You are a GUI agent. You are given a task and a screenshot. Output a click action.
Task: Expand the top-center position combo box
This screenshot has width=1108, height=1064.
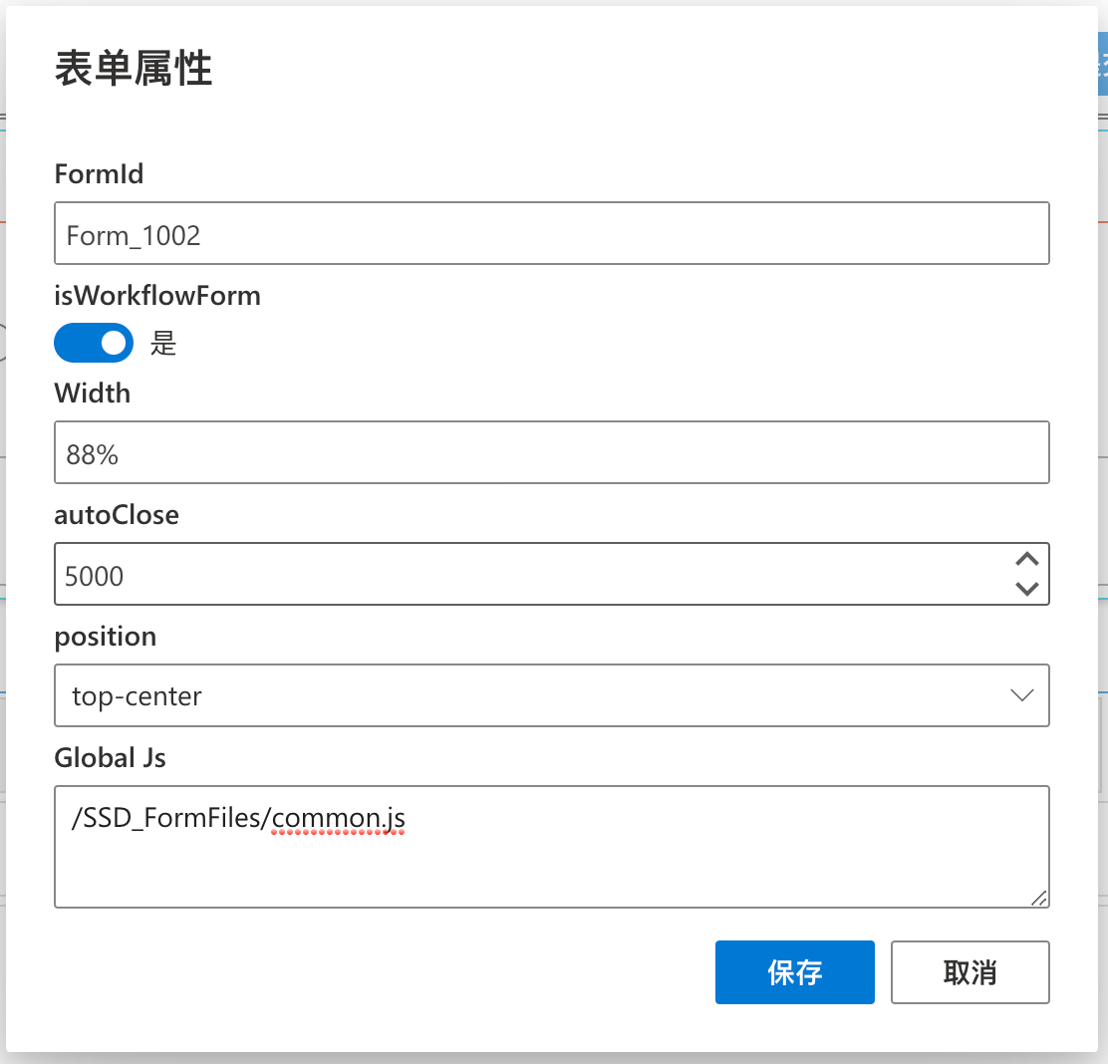[552, 695]
